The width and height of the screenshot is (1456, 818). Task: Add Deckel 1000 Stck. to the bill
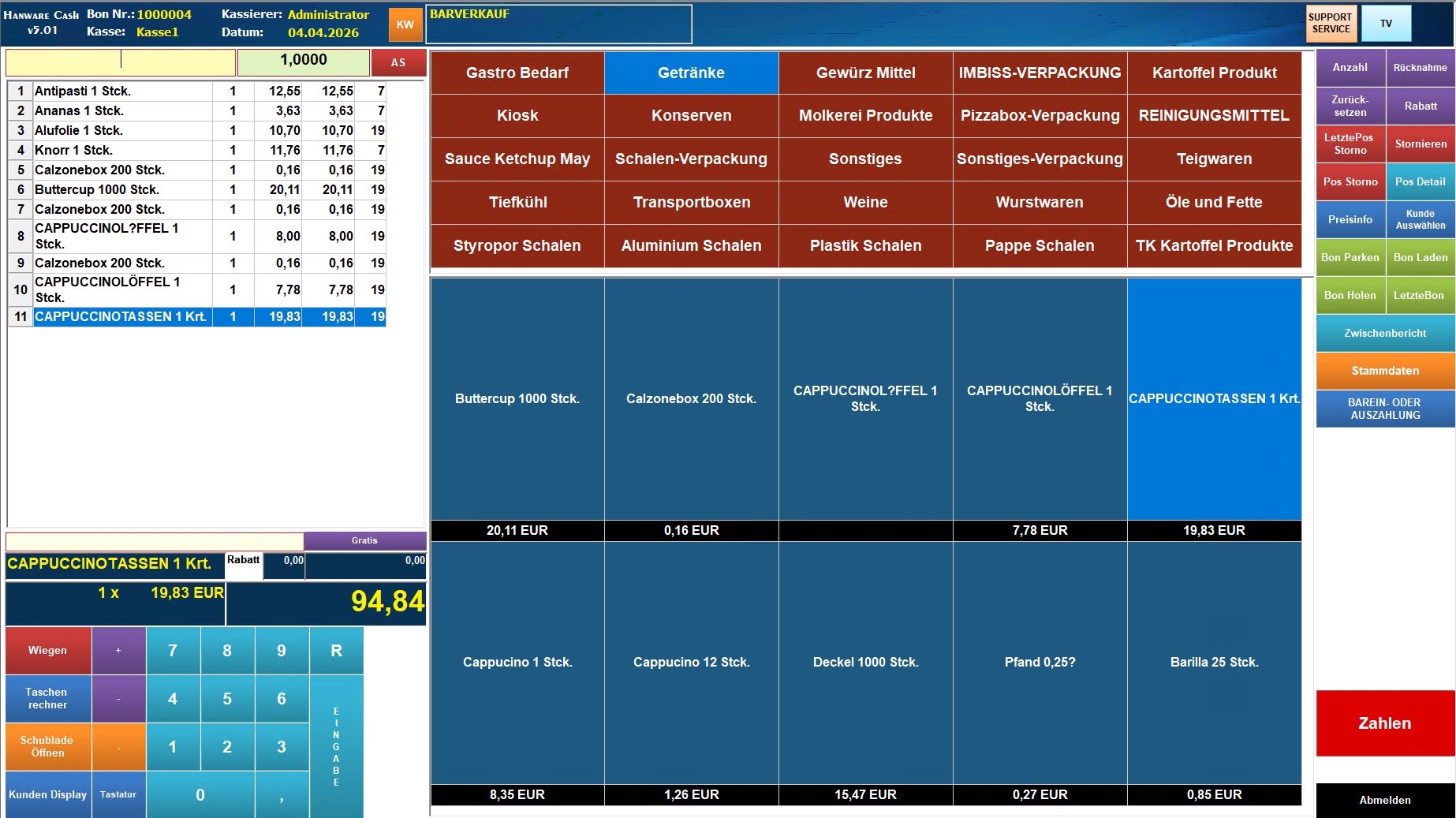[x=865, y=663]
